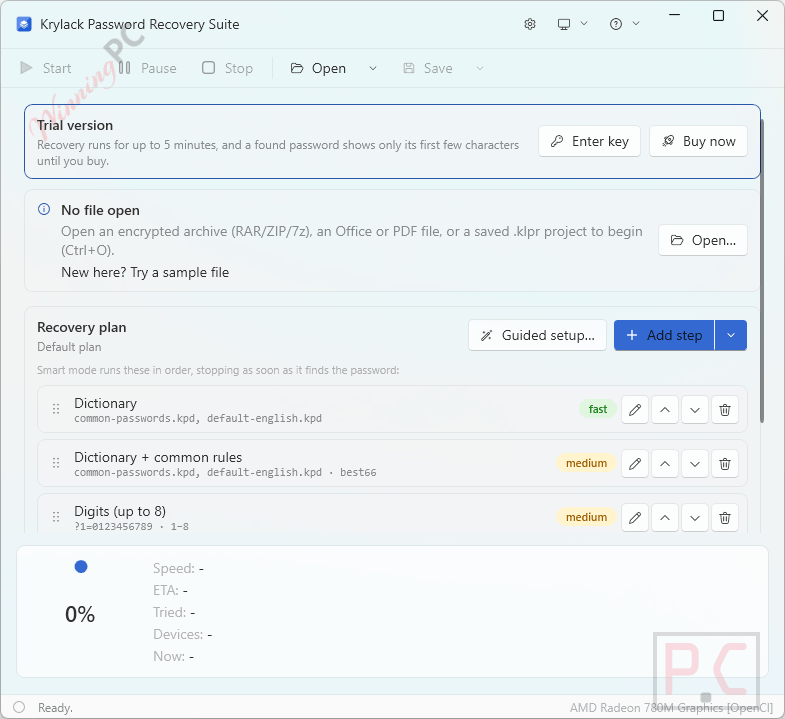The width and height of the screenshot is (785, 719).
Task: Click the AMD Radeon 780M Graphics status text
Action: pyautogui.click(x=671, y=708)
